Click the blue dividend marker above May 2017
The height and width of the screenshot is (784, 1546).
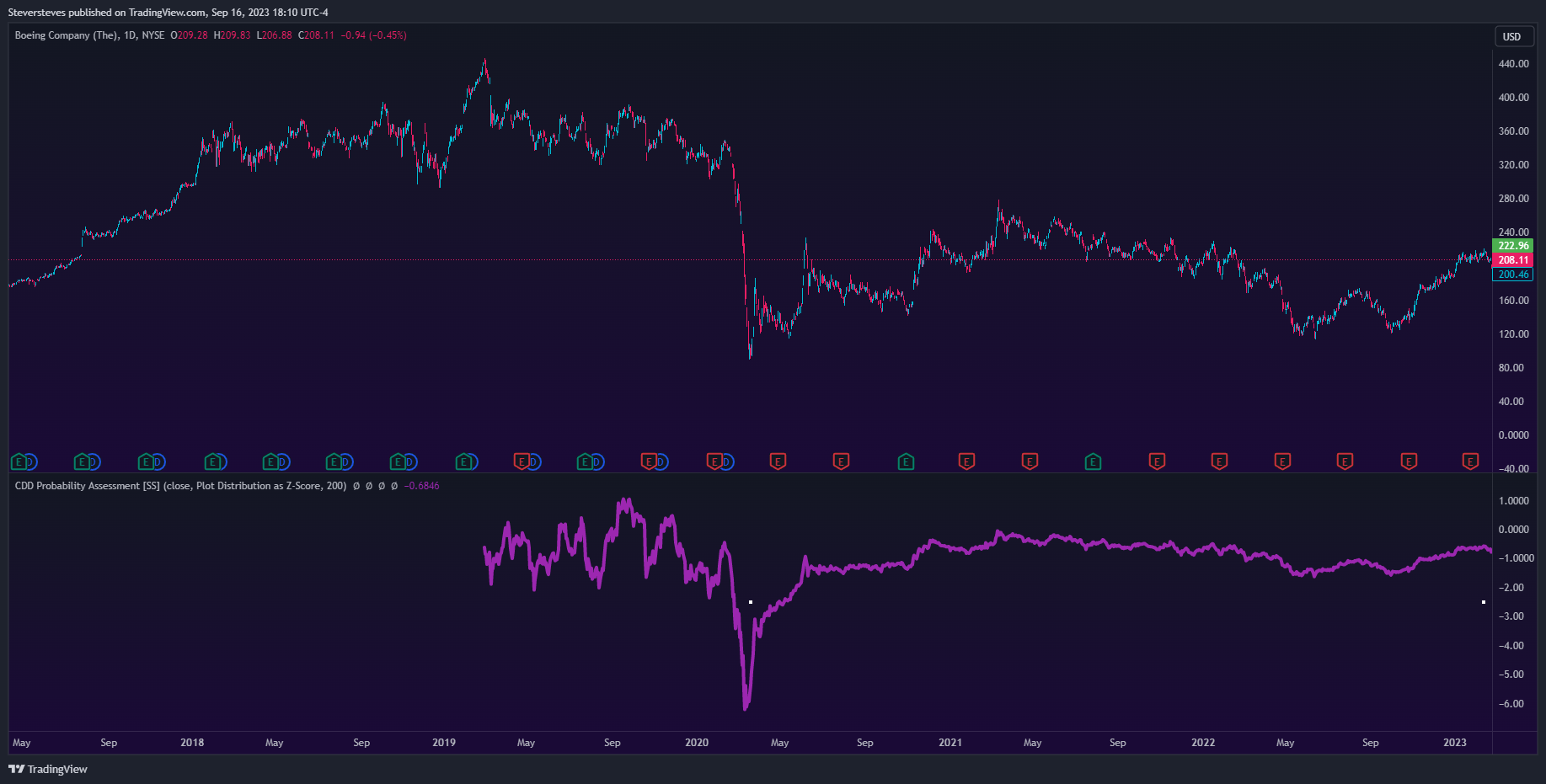click(x=30, y=461)
